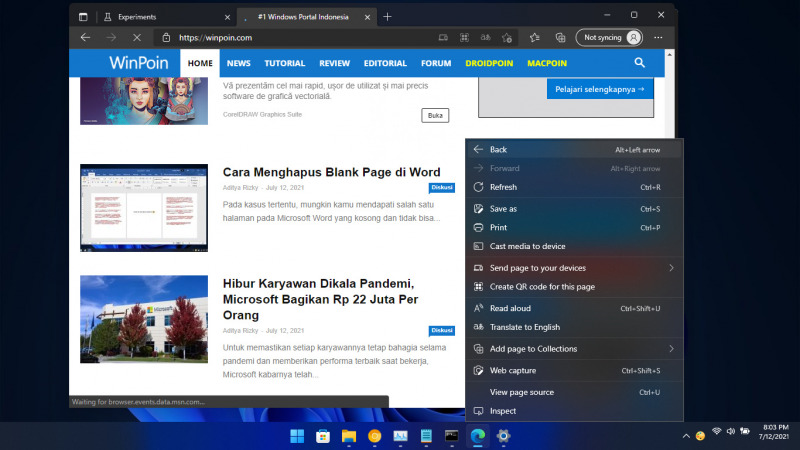The width and height of the screenshot is (800, 450).
Task: Select Inspect in context menu
Action: (574, 411)
